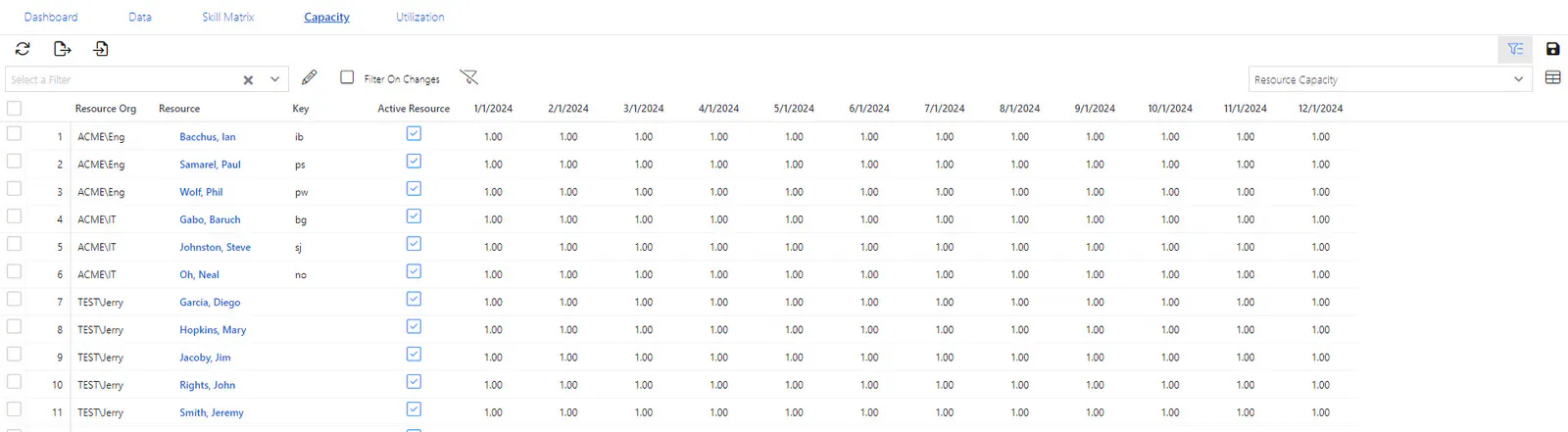
Task: Toggle Active Resource for Johnston, Steve
Action: click(414, 244)
